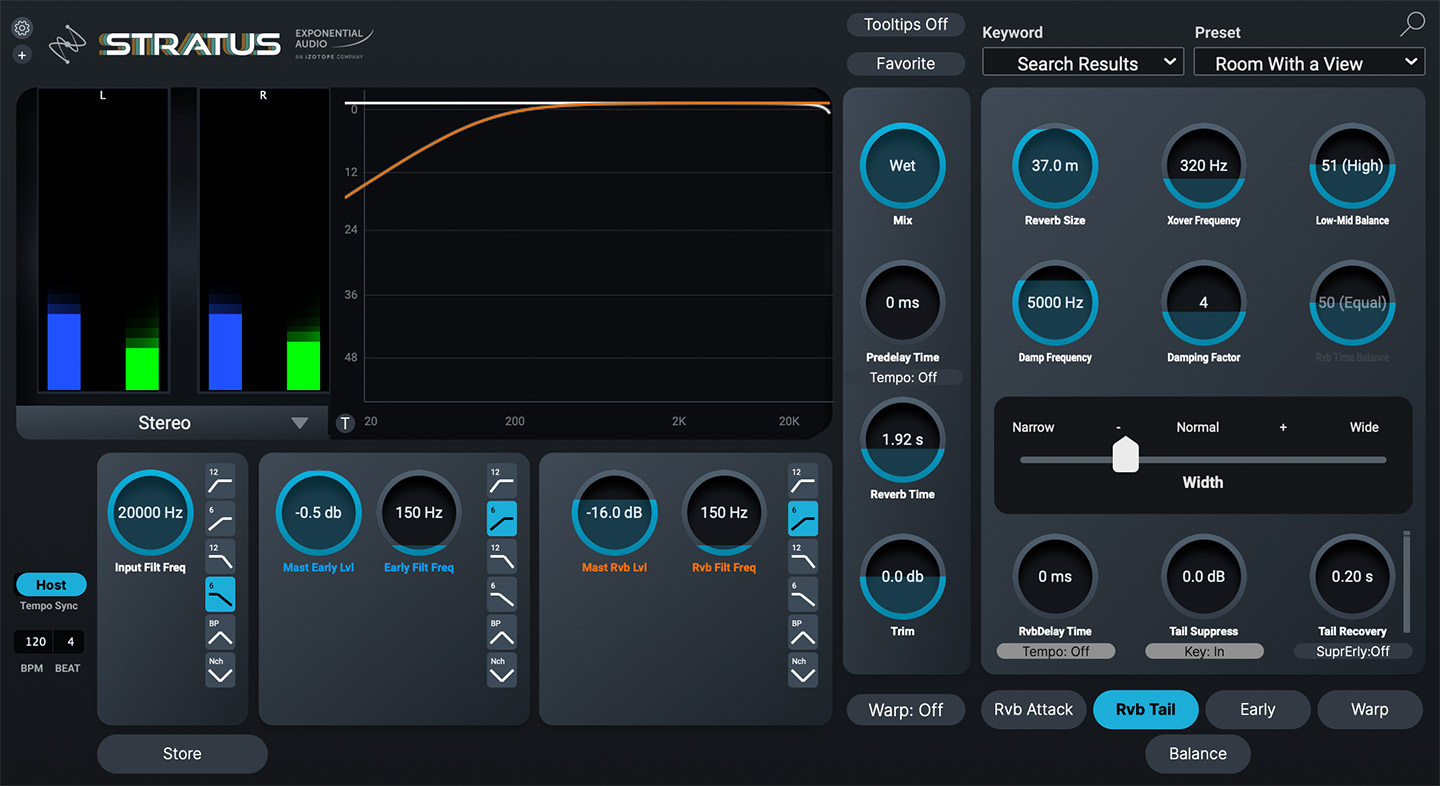Click the Reverb Time 1.92 s knob
The width and height of the screenshot is (1440, 786).
pyautogui.click(x=902, y=440)
